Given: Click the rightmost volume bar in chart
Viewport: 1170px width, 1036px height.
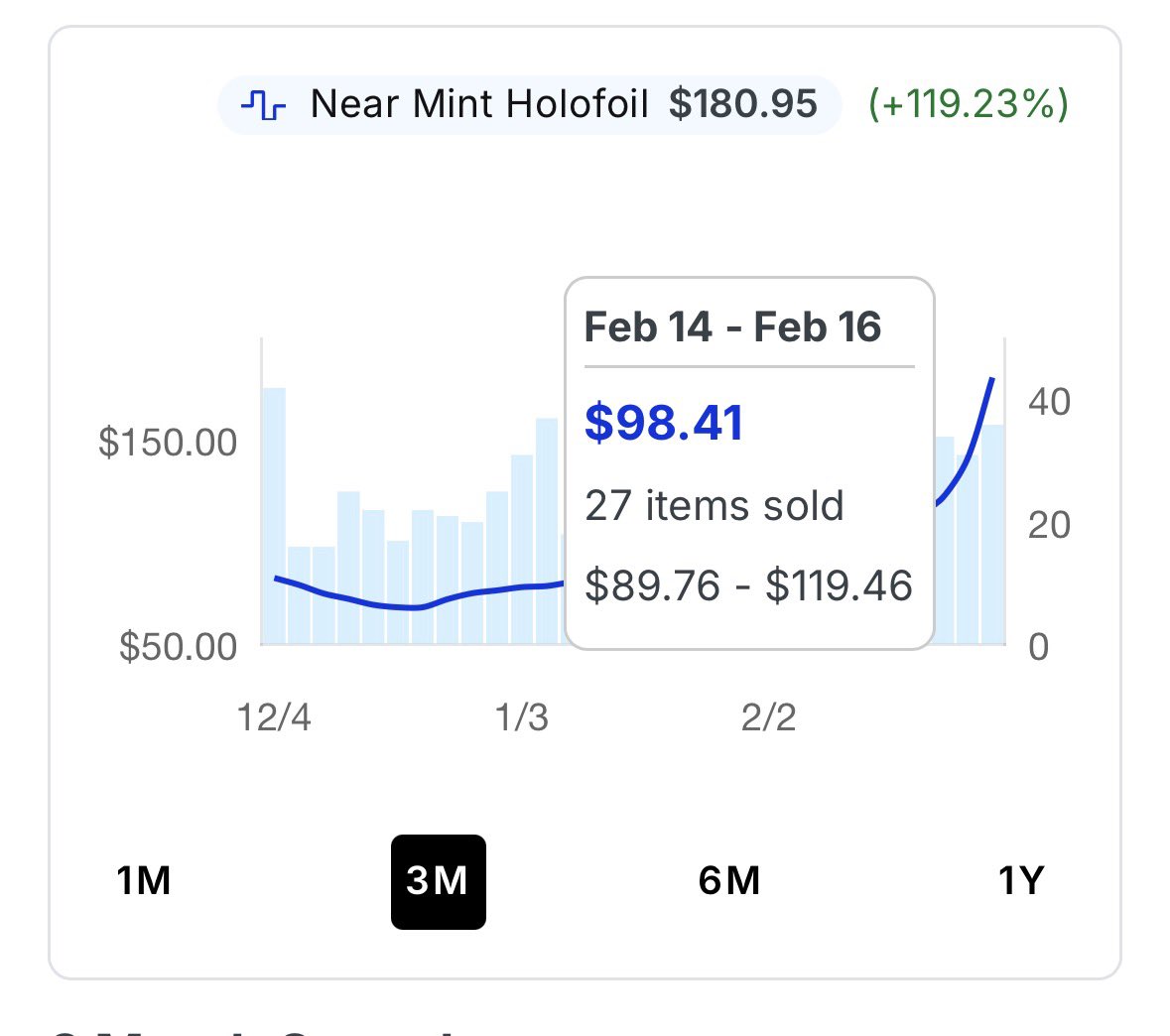Looking at the screenshot, I should click(992, 536).
